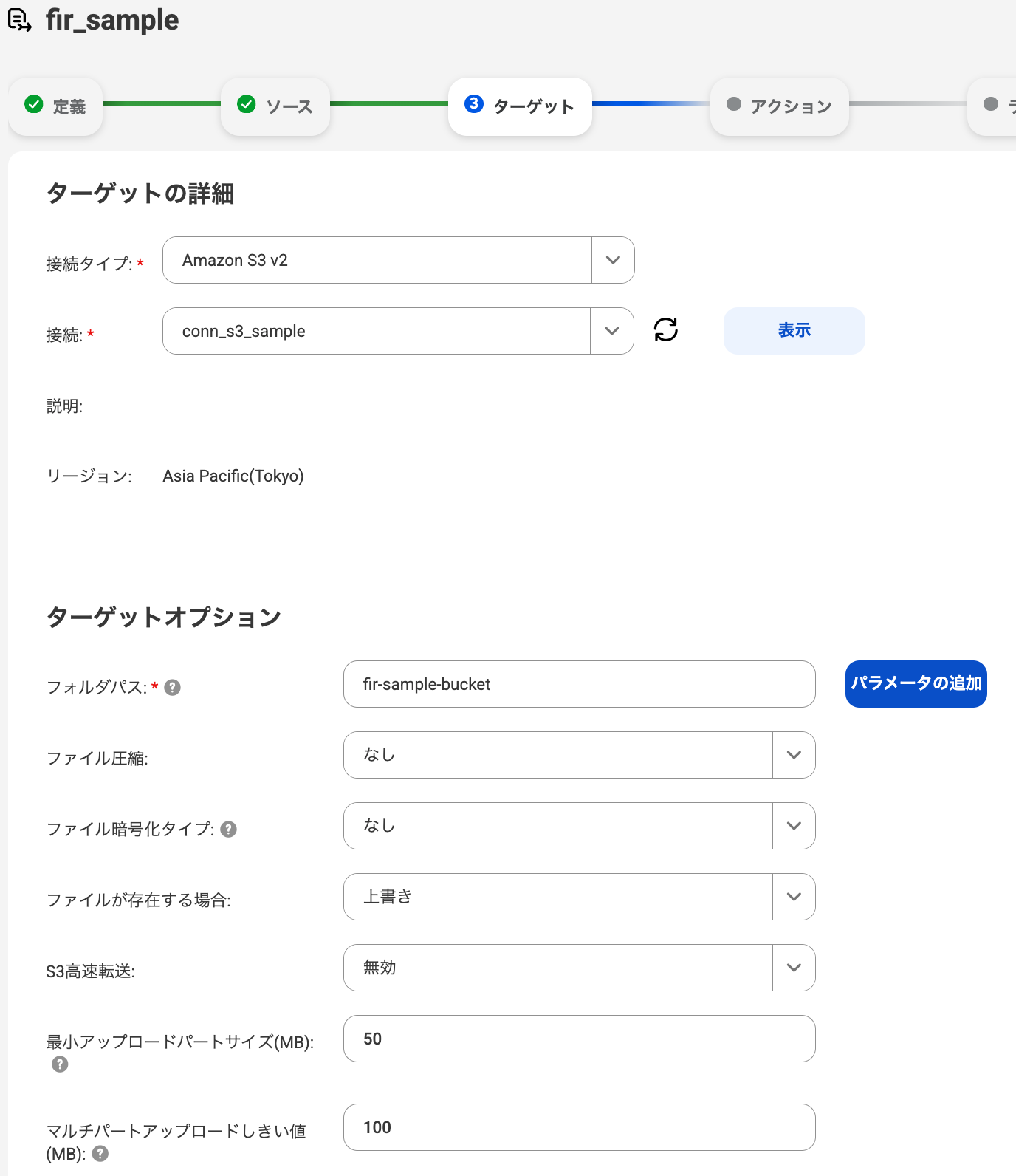The image size is (1016, 1176).
Task: Expand the conn_s3_sample connection dropdown
Action: (611, 331)
